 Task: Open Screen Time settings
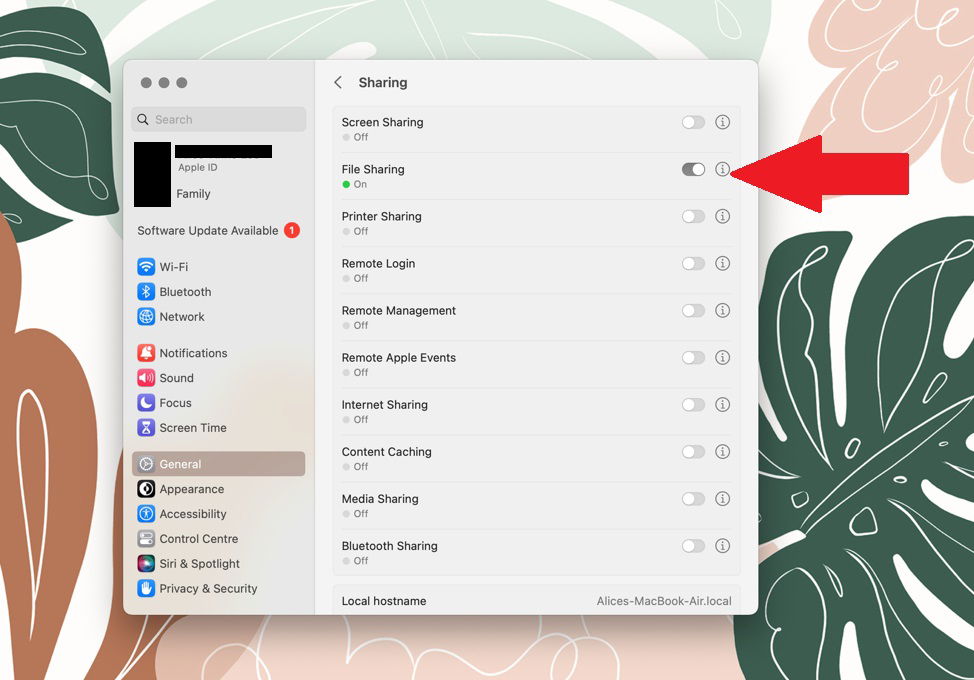pyautogui.click(x=192, y=427)
